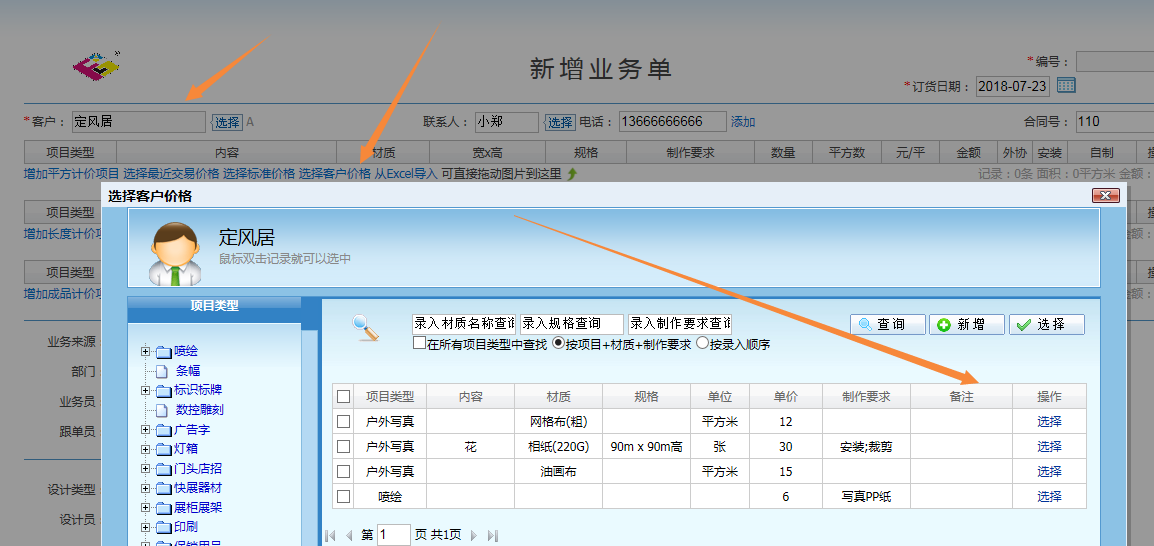The height and width of the screenshot is (546, 1154).
Task: Jump to the last page of results
Action: [492, 536]
